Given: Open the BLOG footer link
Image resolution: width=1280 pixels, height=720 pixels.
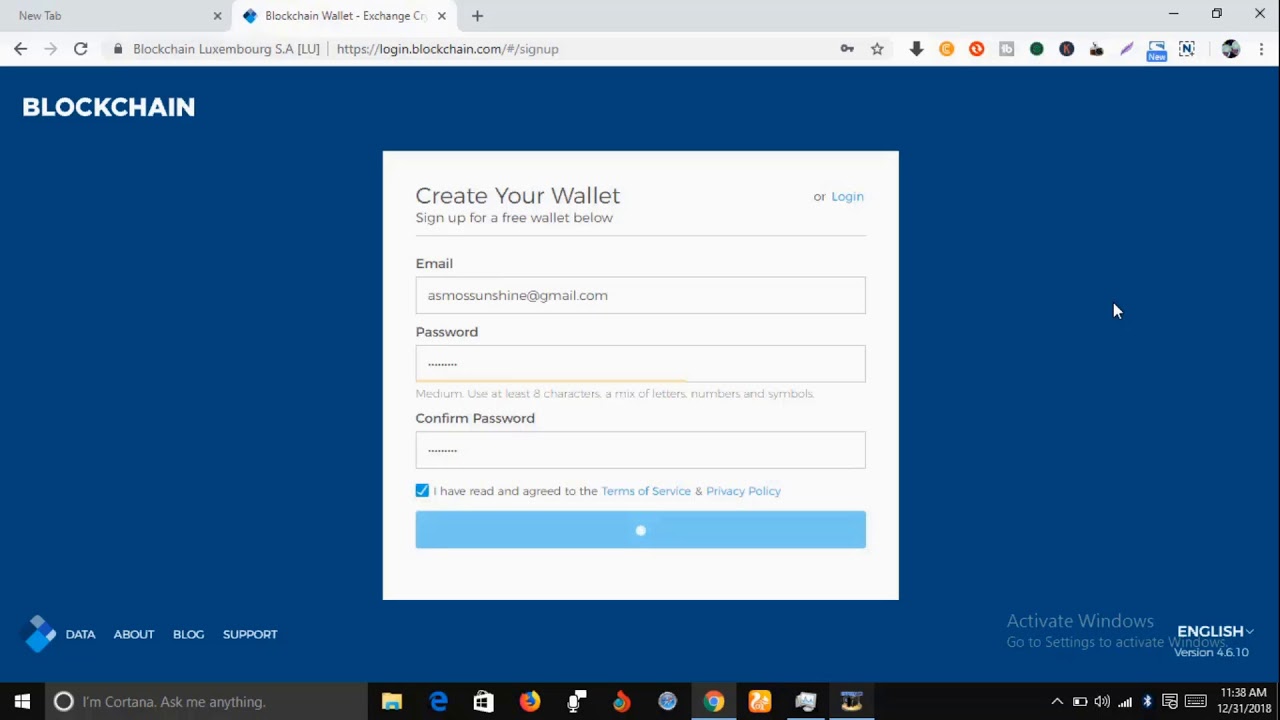Looking at the screenshot, I should [x=188, y=634].
